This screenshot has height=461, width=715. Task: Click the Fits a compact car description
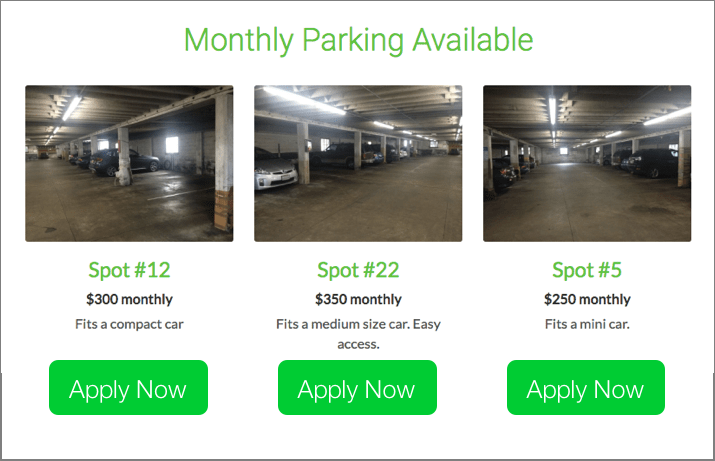point(129,324)
